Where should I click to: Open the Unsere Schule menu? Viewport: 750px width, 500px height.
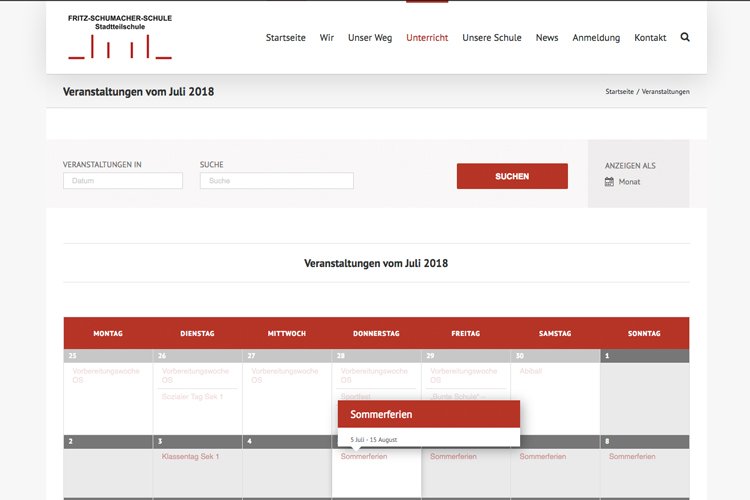[x=492, y=38]
